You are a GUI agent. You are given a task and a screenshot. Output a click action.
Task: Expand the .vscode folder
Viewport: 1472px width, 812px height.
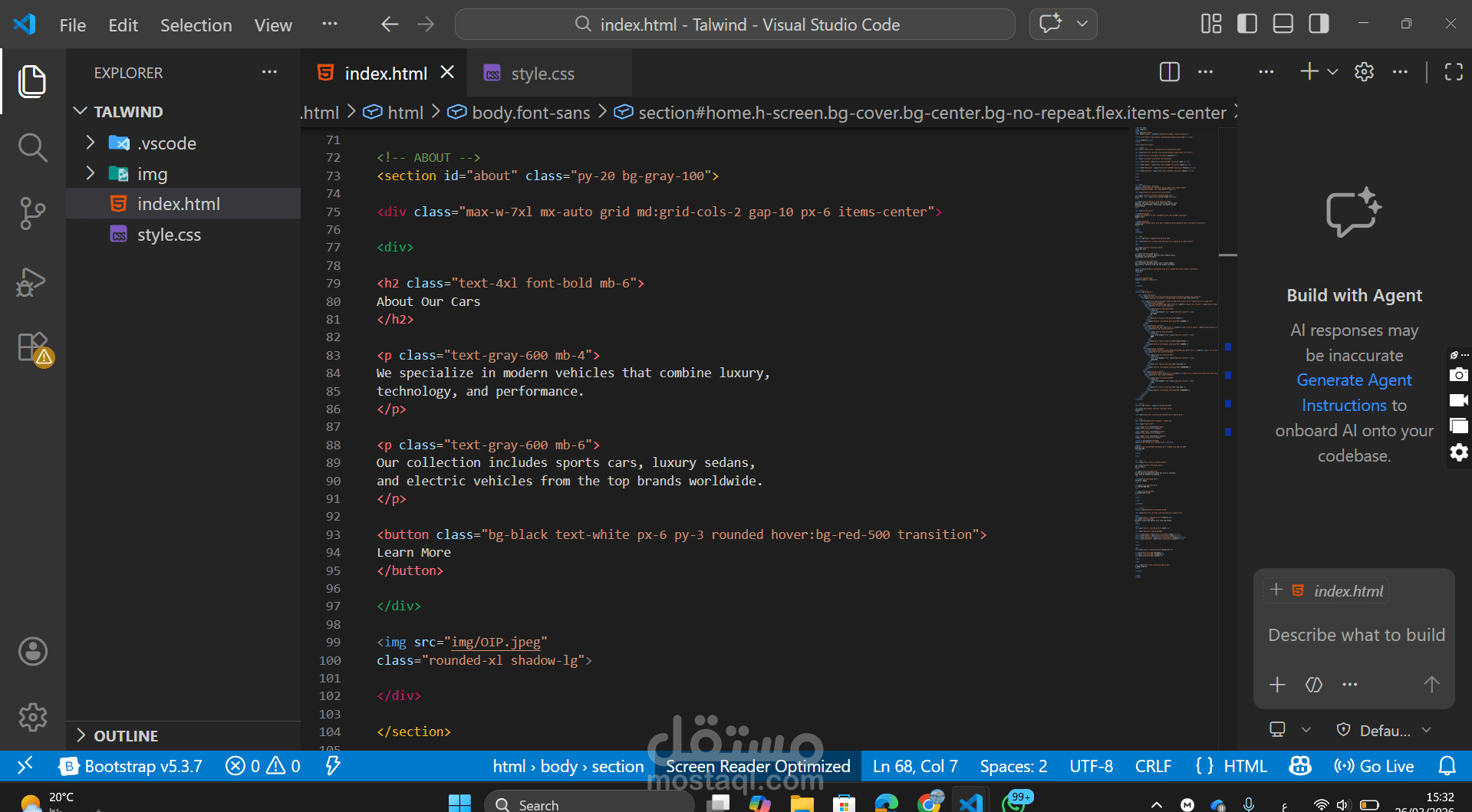tap(184, 143)
